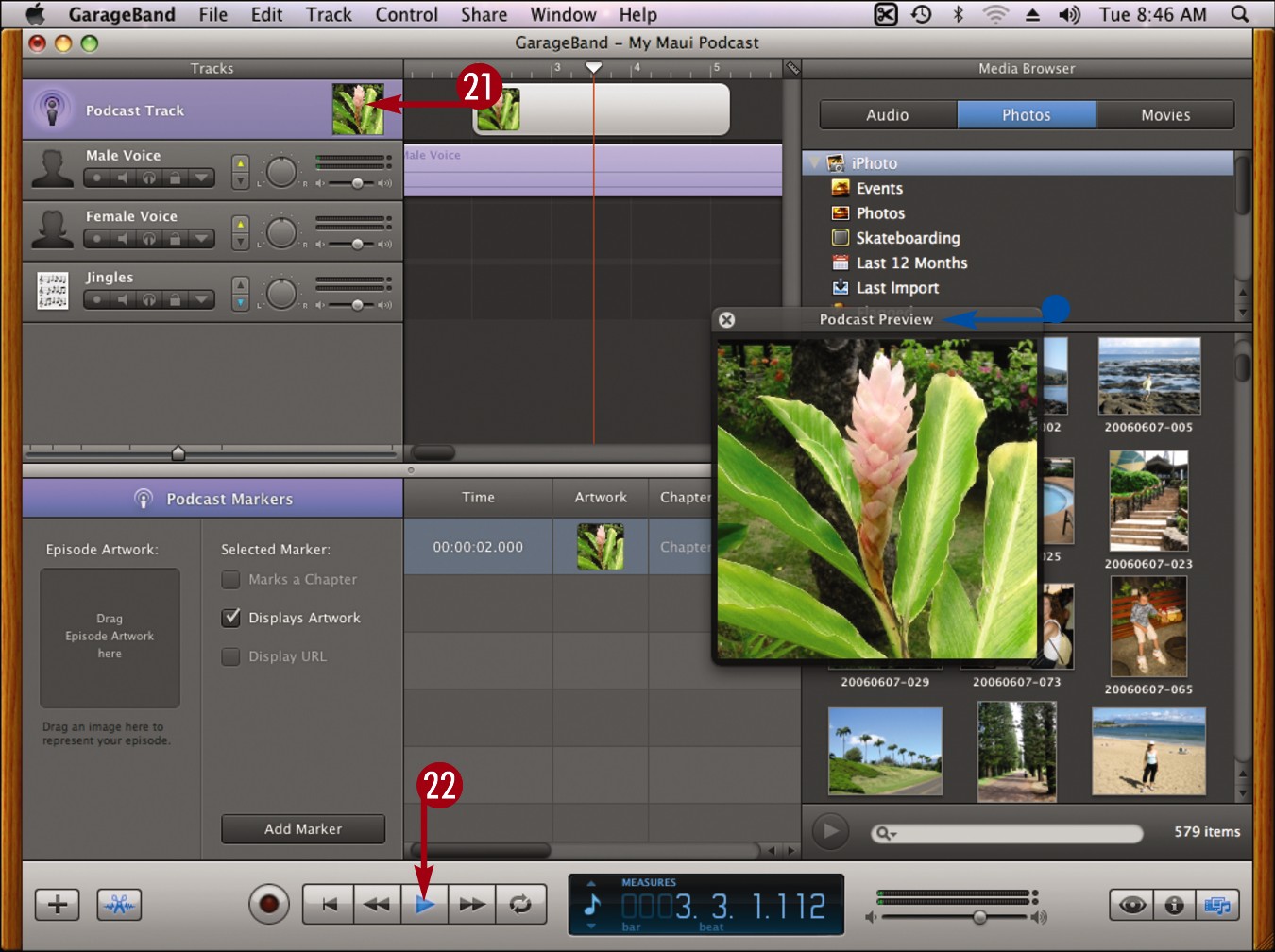Screen dimensions: 1275x952
Task: Open the track editor scissors button
Action: (119, 904)
